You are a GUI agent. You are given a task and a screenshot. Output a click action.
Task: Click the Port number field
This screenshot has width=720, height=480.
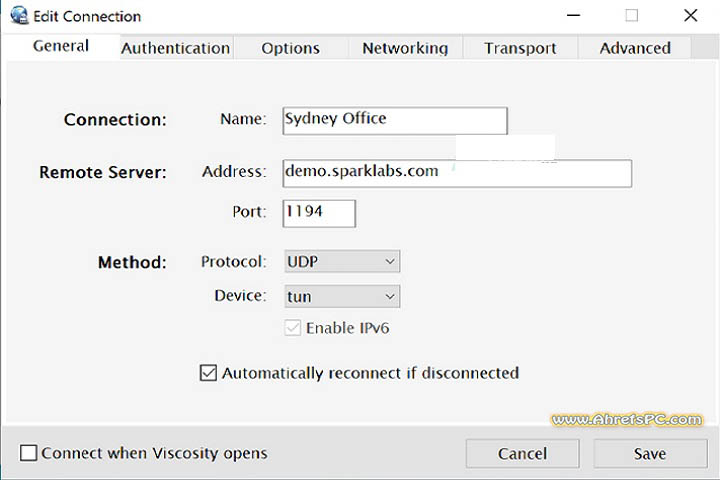pyautogui.click(x=319, y=213)
